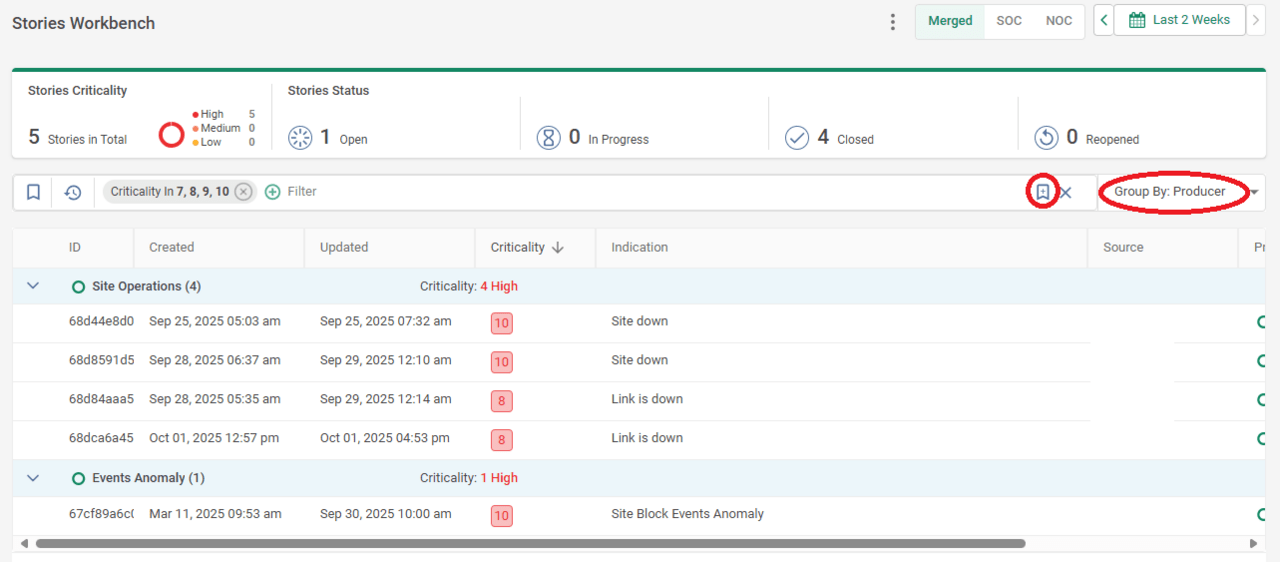Open the Last 2 Weeks date picker
This screenshot has height=562, width=1280.
click(1179, 20)
